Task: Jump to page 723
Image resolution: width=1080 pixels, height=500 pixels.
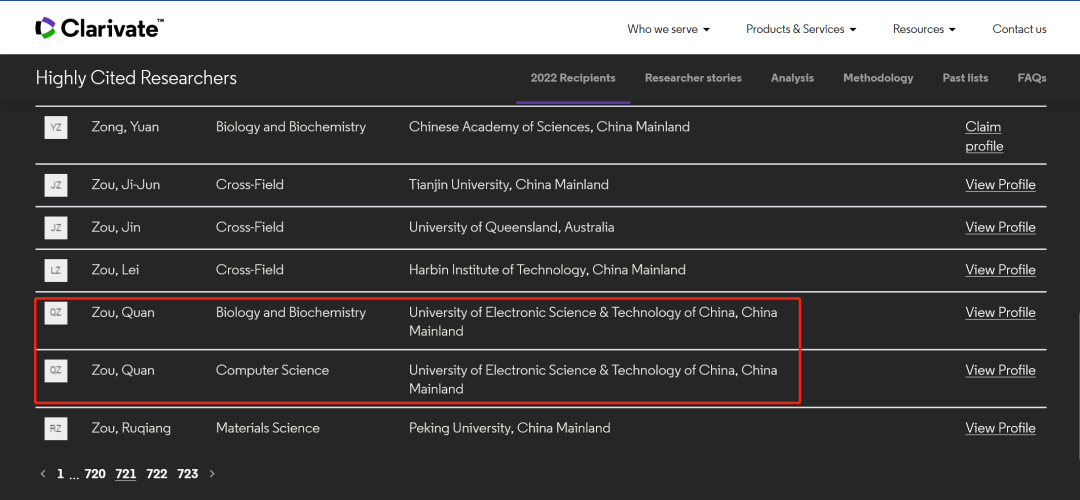Action: [x=187, y=474]
